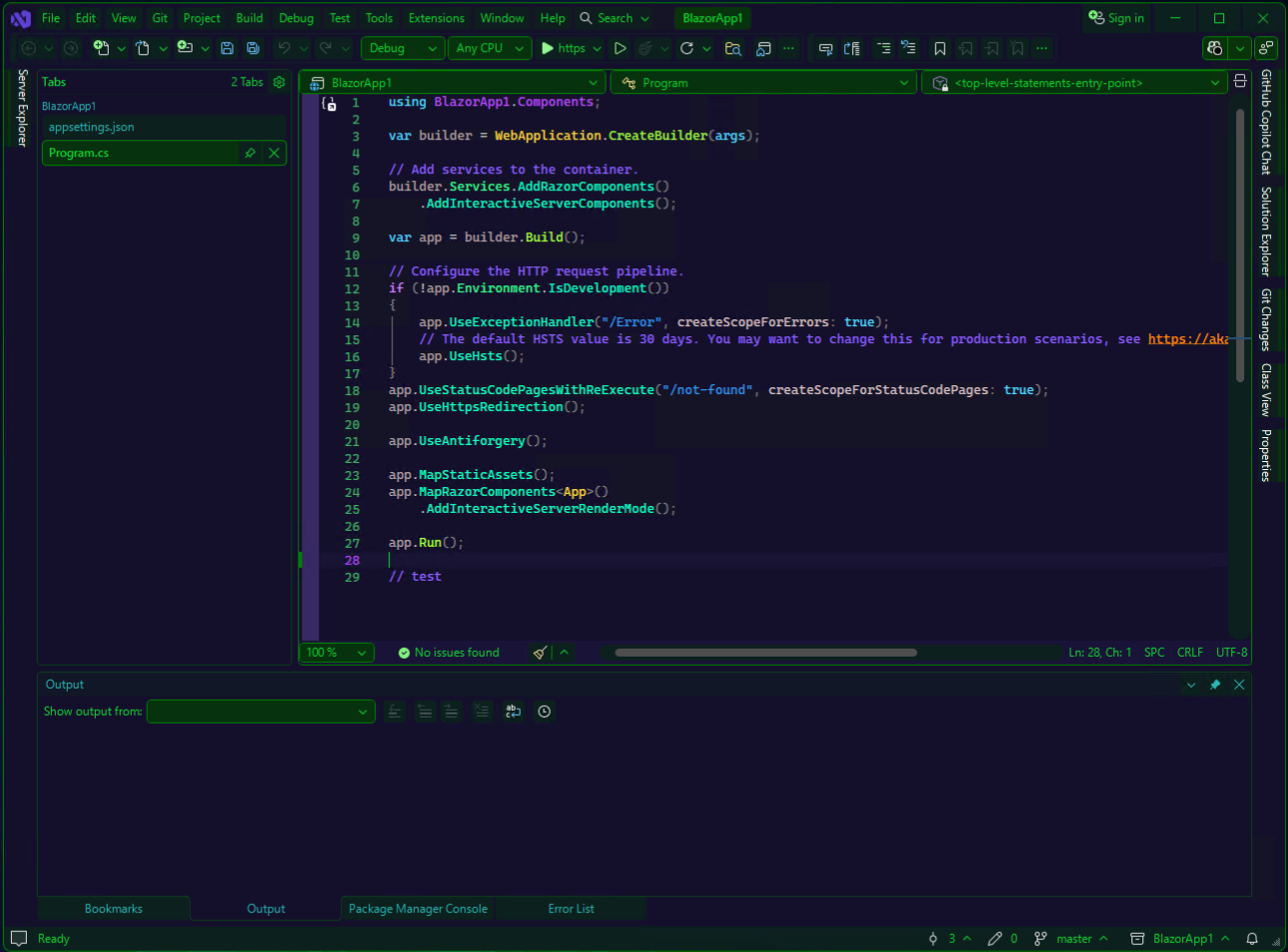Open the Any CPU platform dropdown
The width and height of the screenshot is (1288, 952).
489,48
